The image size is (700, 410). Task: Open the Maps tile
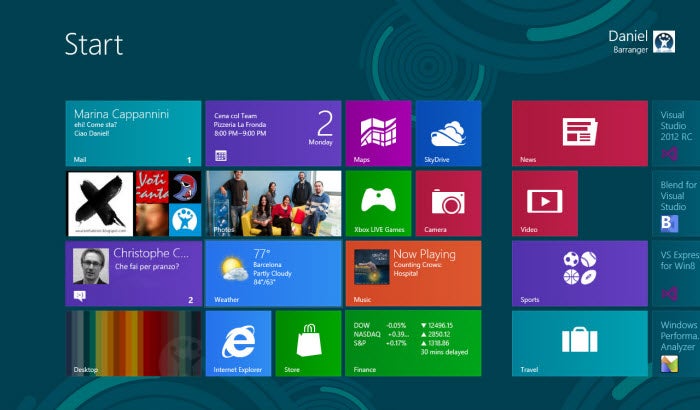[x=378, y=133]
